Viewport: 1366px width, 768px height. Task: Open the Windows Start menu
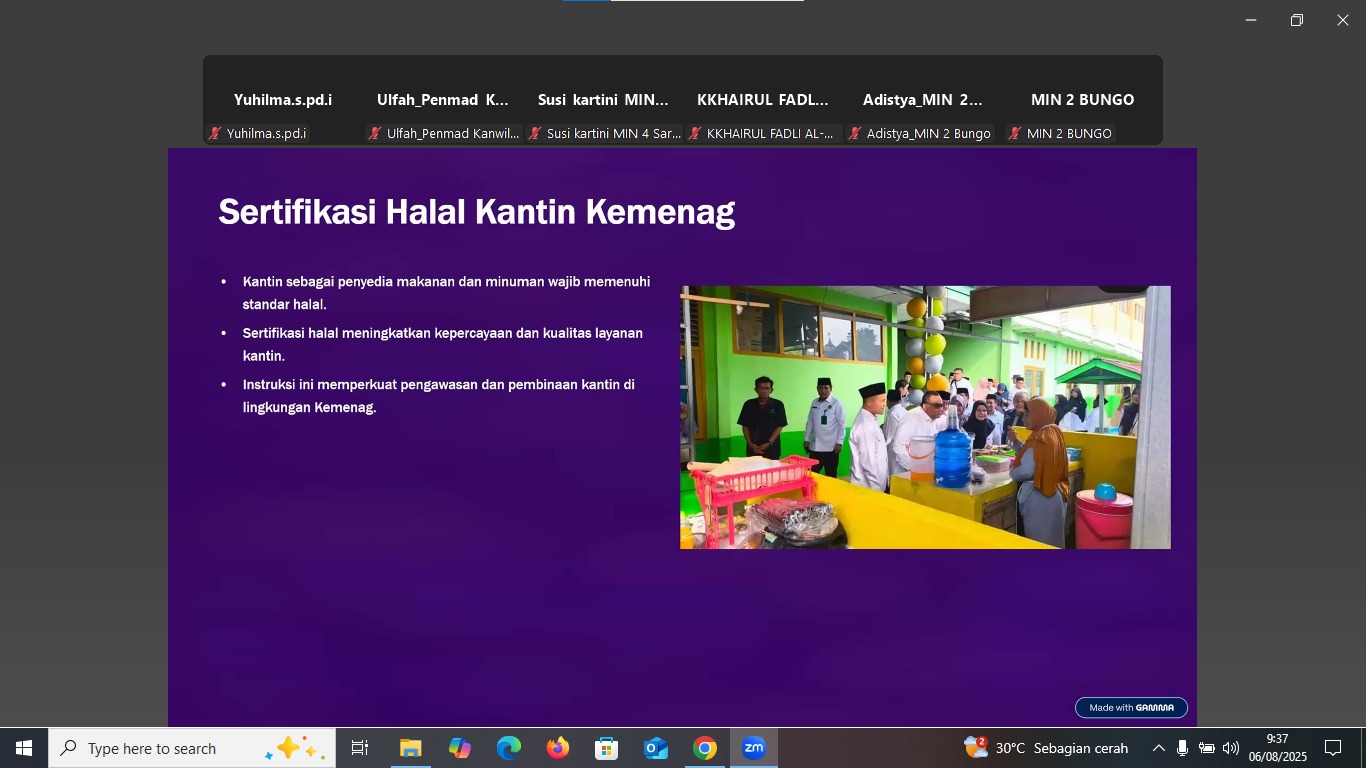click(24, 748)
